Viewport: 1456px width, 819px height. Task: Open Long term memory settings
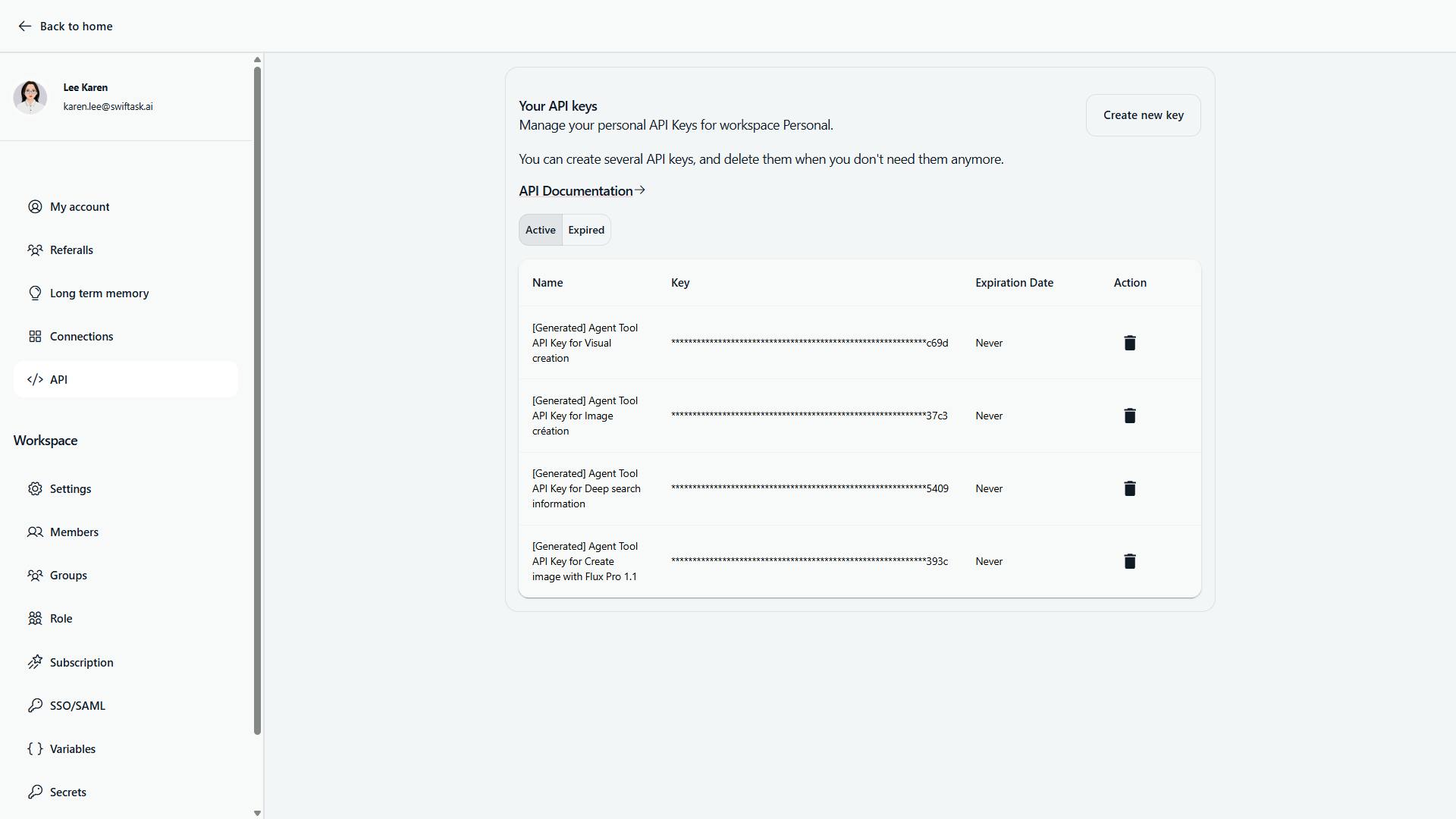99,293
